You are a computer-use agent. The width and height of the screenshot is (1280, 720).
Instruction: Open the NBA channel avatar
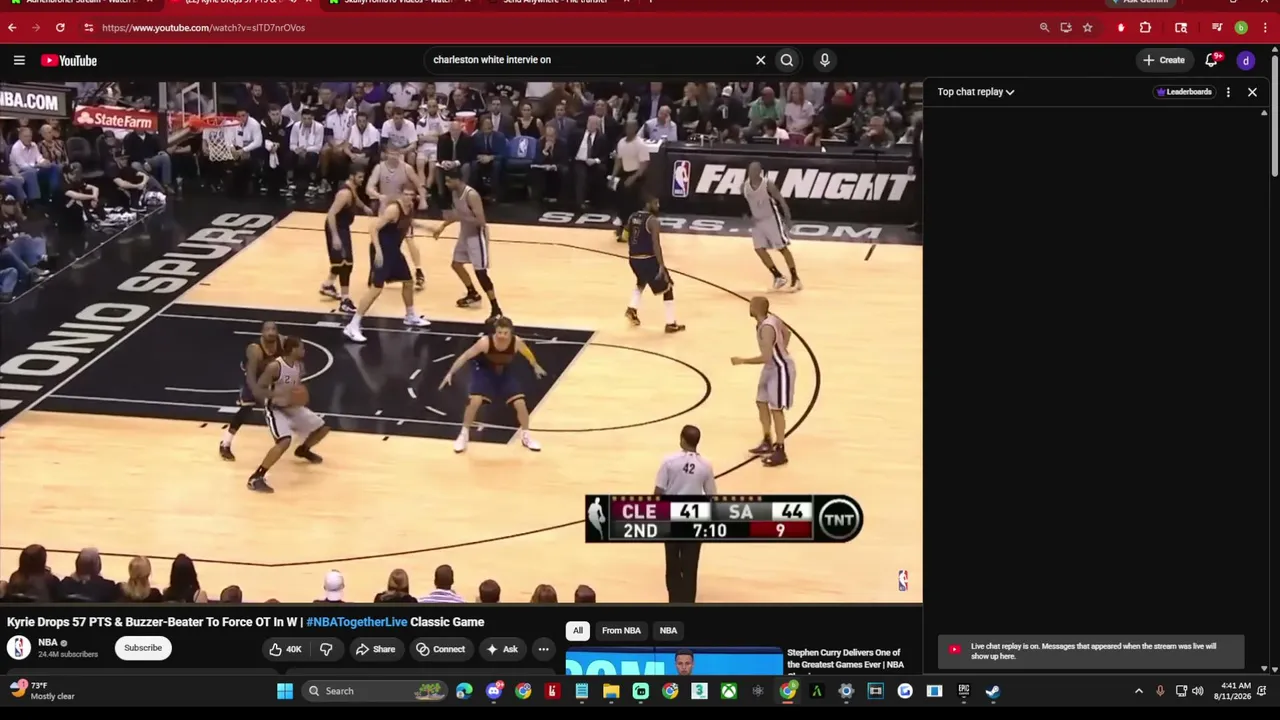click(19, 648)
